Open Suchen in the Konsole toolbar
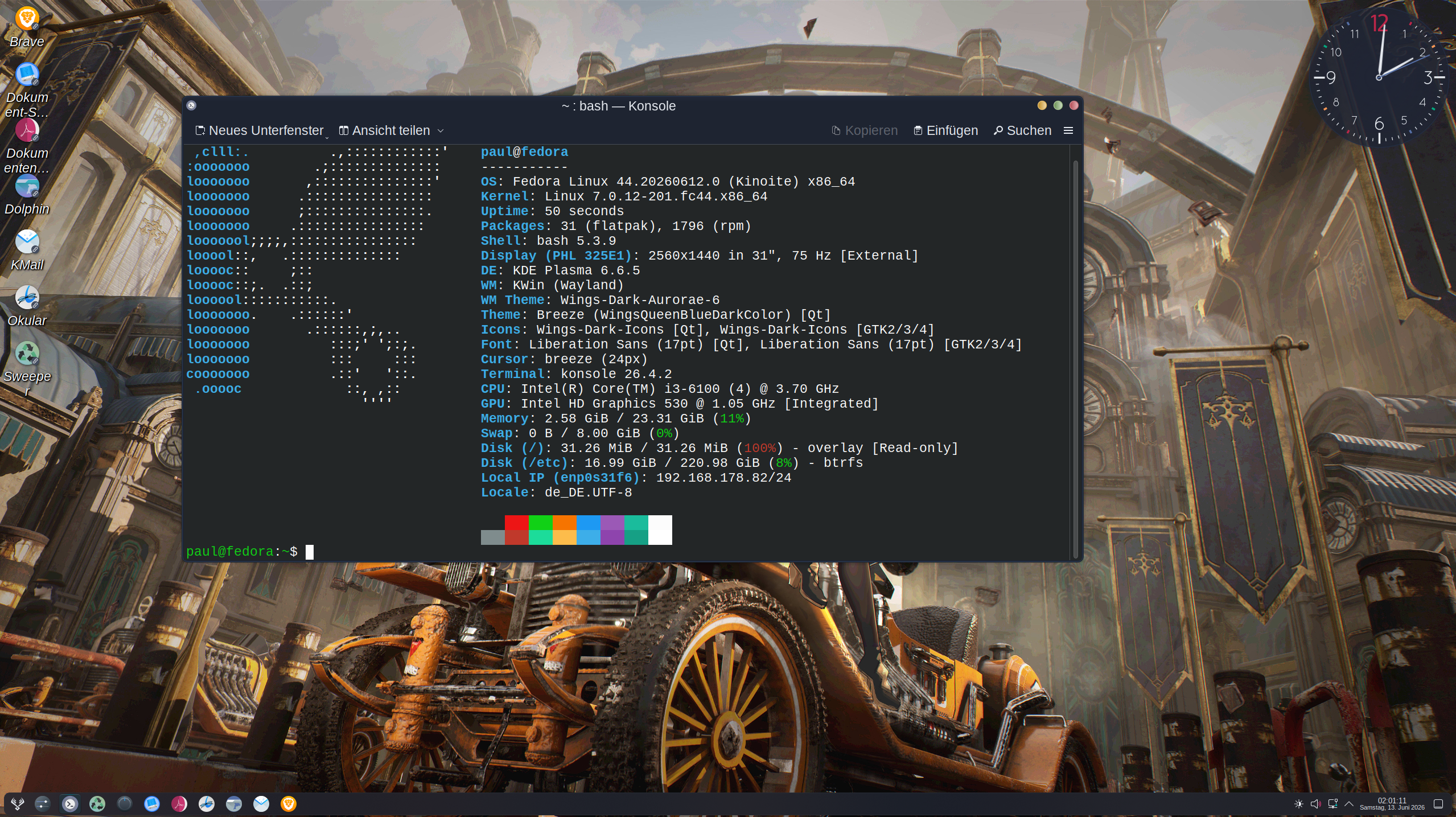Viewport: 1456px width, 817px height. [1022, 130]
